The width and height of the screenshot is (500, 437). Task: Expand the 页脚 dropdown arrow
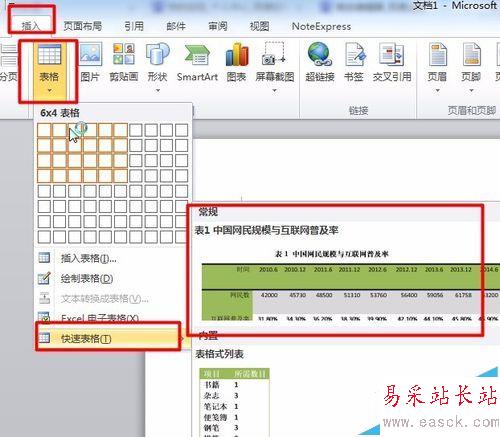[471, 90]
